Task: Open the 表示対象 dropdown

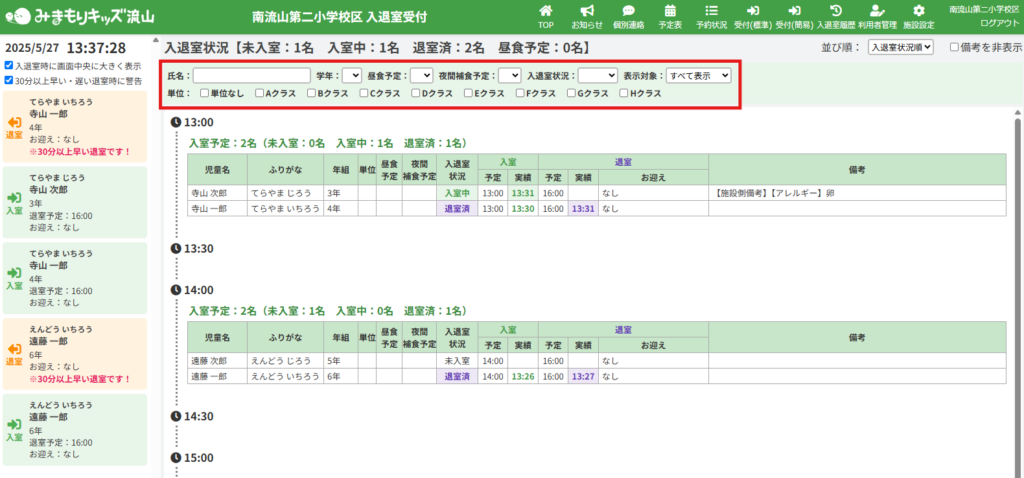Action: pyautogui.click(x=699, y=75)
